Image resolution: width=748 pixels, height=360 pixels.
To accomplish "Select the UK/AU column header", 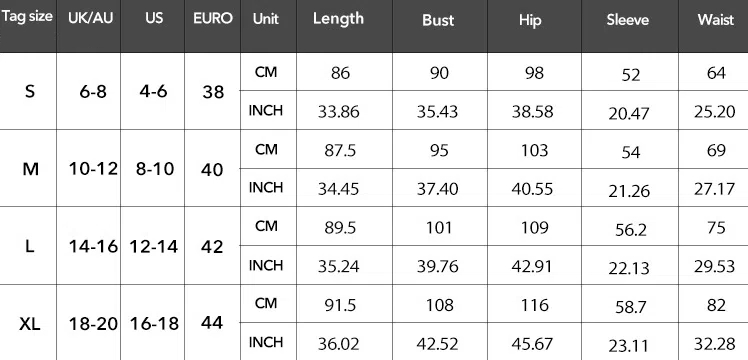I will tap(91, 18).
